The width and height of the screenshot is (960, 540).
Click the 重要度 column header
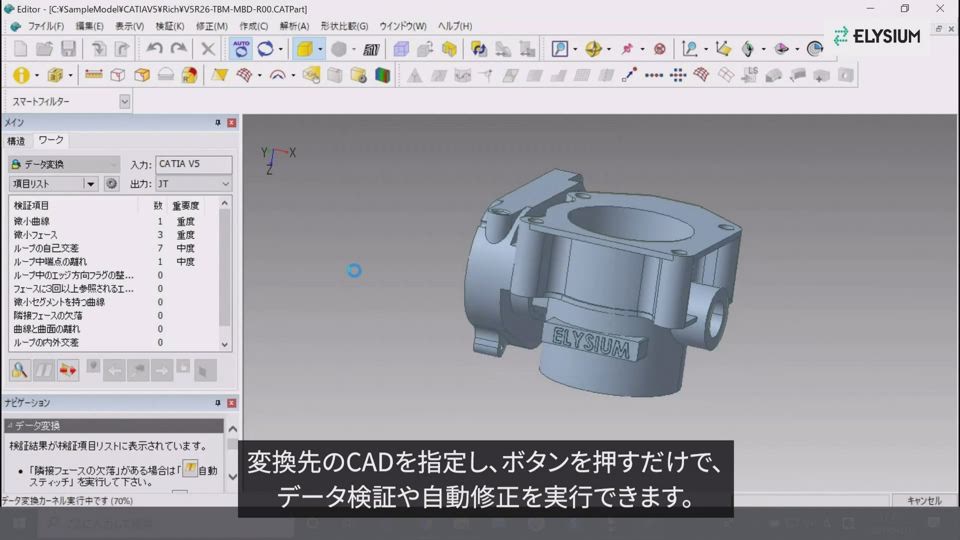(186, 206)
